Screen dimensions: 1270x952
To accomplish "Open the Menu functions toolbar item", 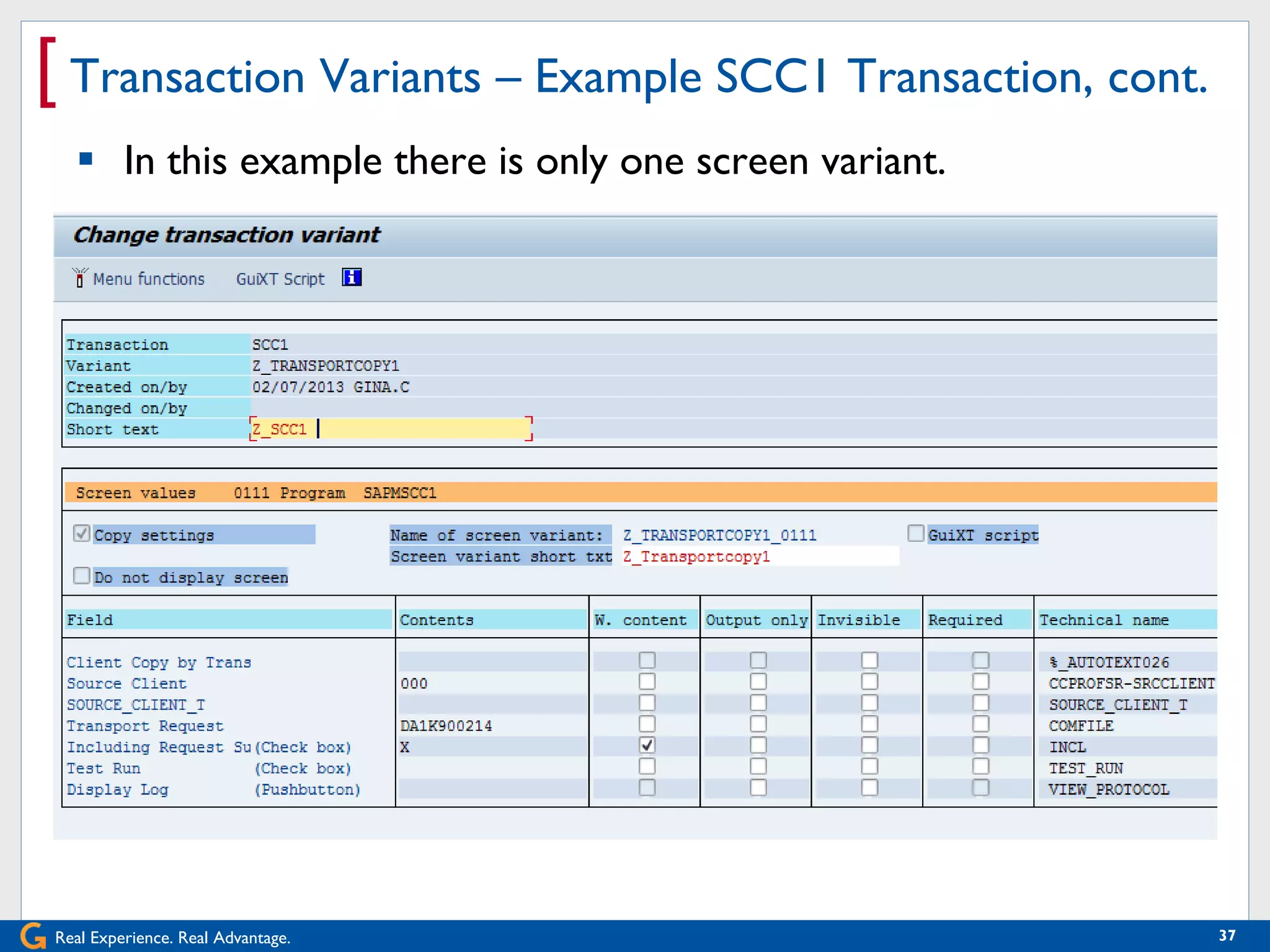I will 148,279.
